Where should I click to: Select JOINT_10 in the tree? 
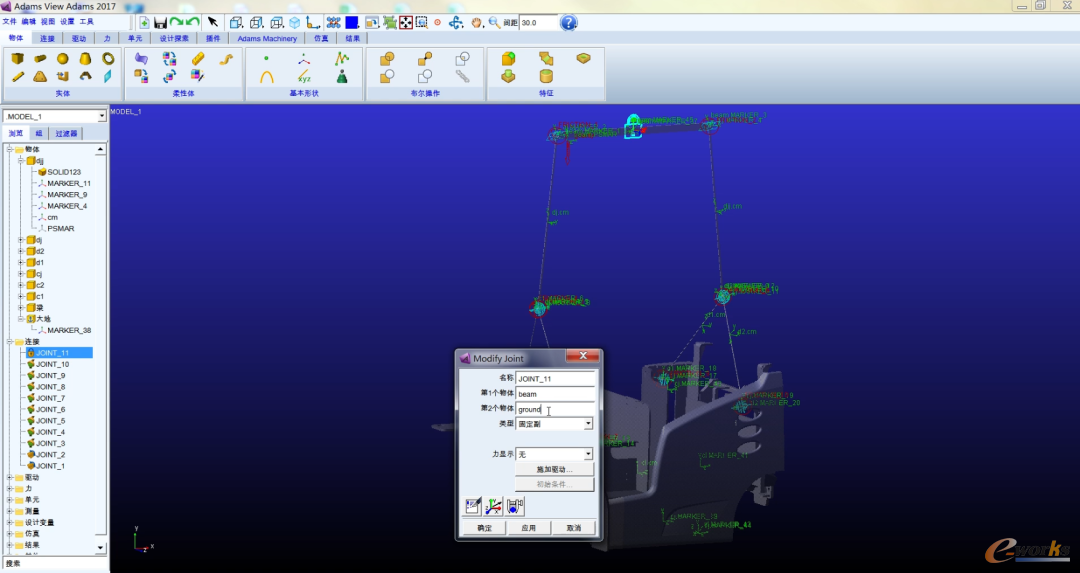point(52,364)
